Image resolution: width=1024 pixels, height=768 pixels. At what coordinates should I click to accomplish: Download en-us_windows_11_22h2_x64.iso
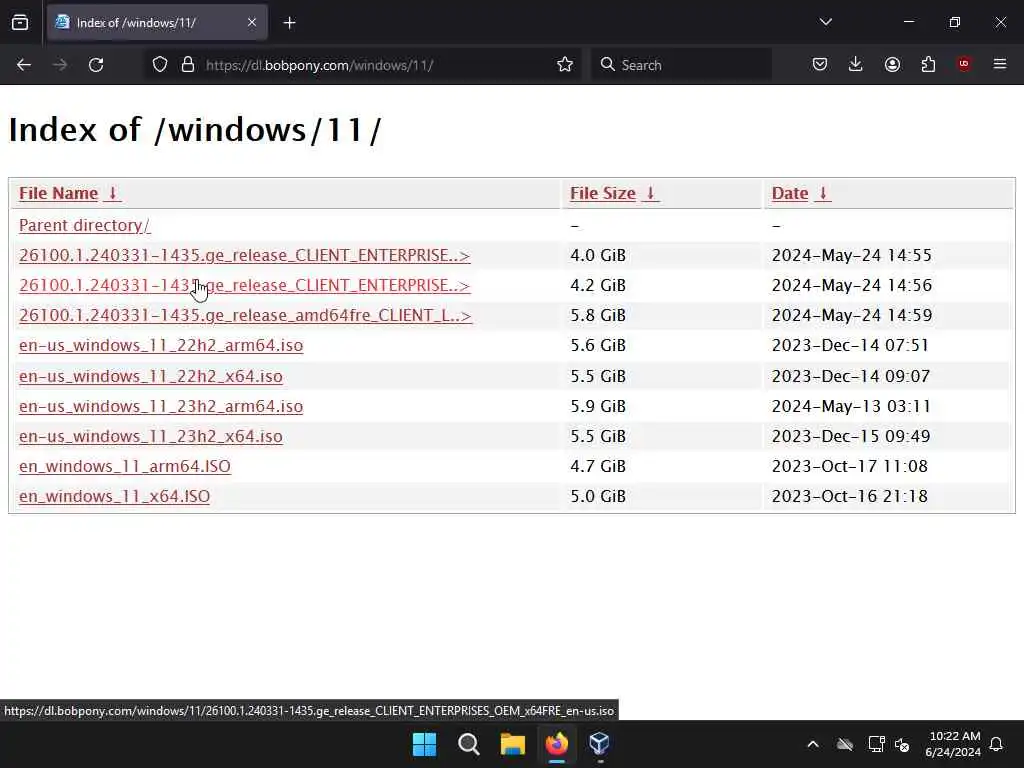pos(151,376)
